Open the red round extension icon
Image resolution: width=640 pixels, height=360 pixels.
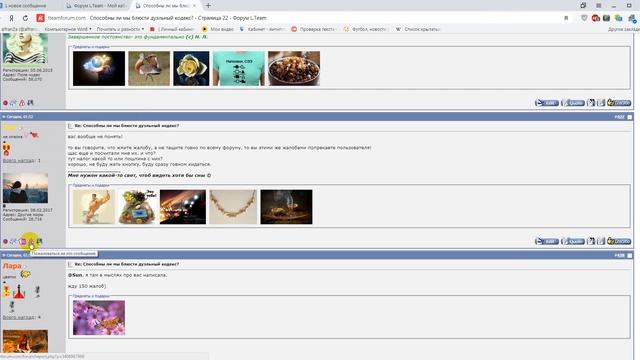tap(596, 18)
